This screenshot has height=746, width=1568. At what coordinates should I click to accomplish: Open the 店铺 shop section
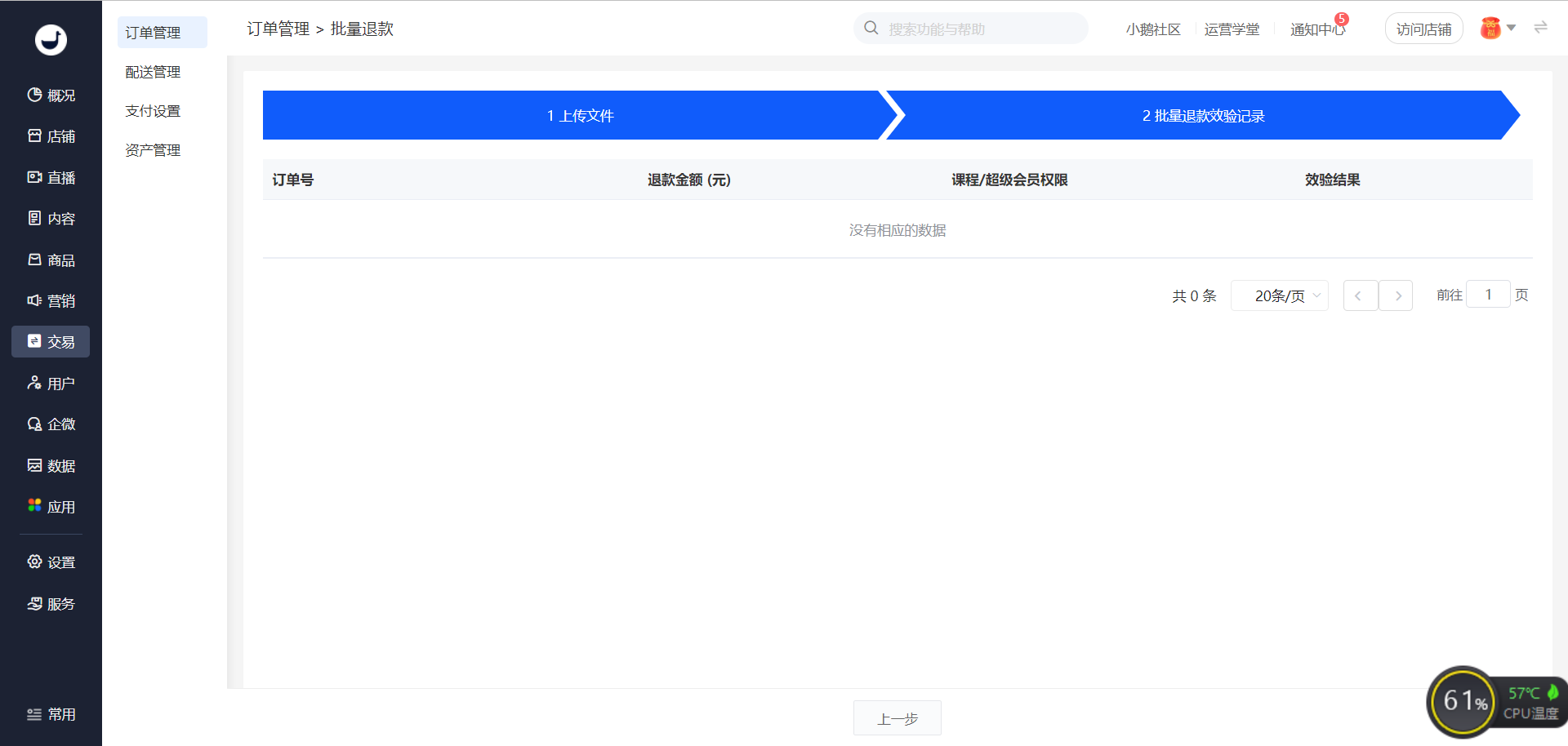[x=51, y=136]
